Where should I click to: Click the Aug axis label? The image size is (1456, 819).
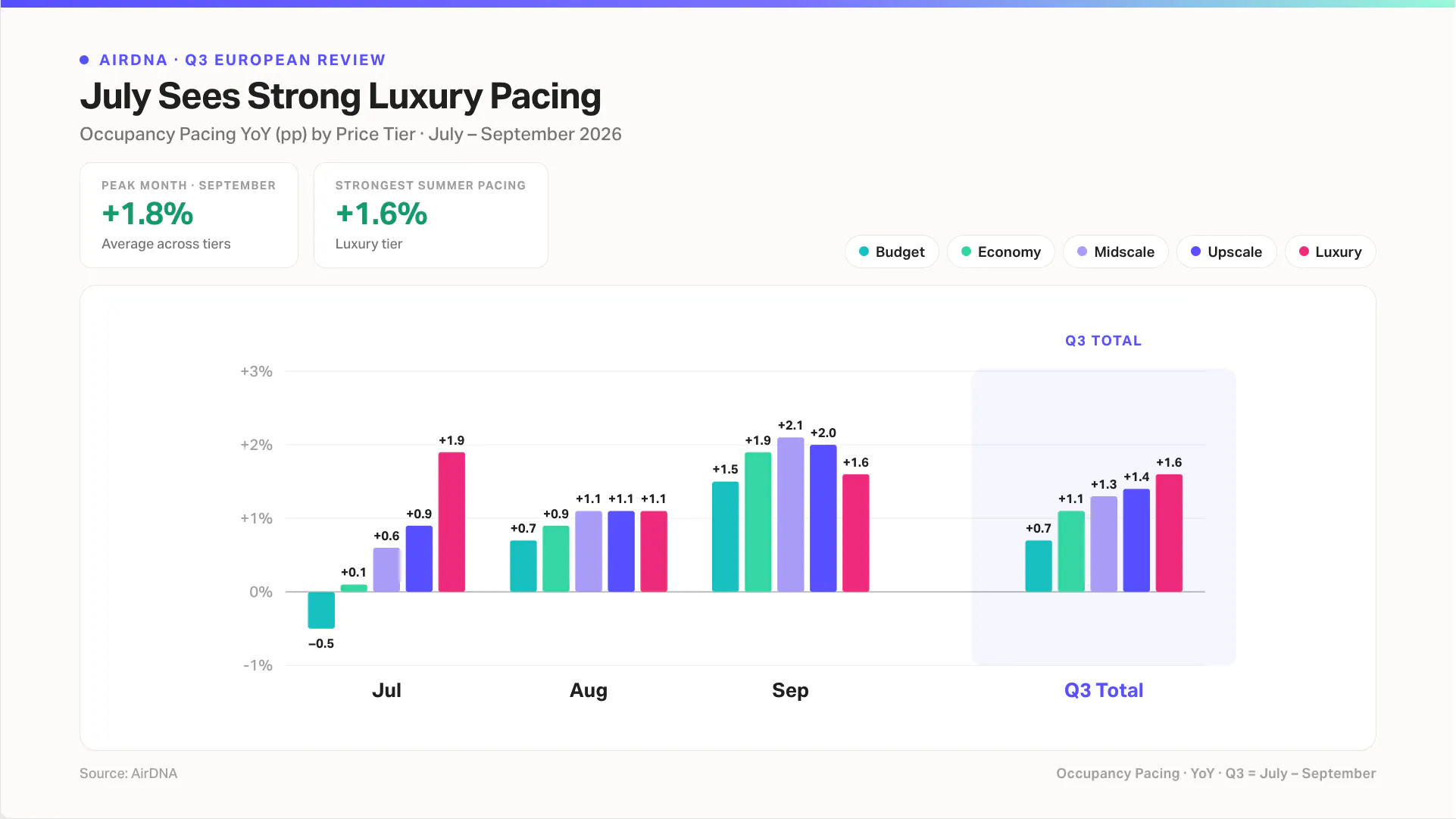589,690
